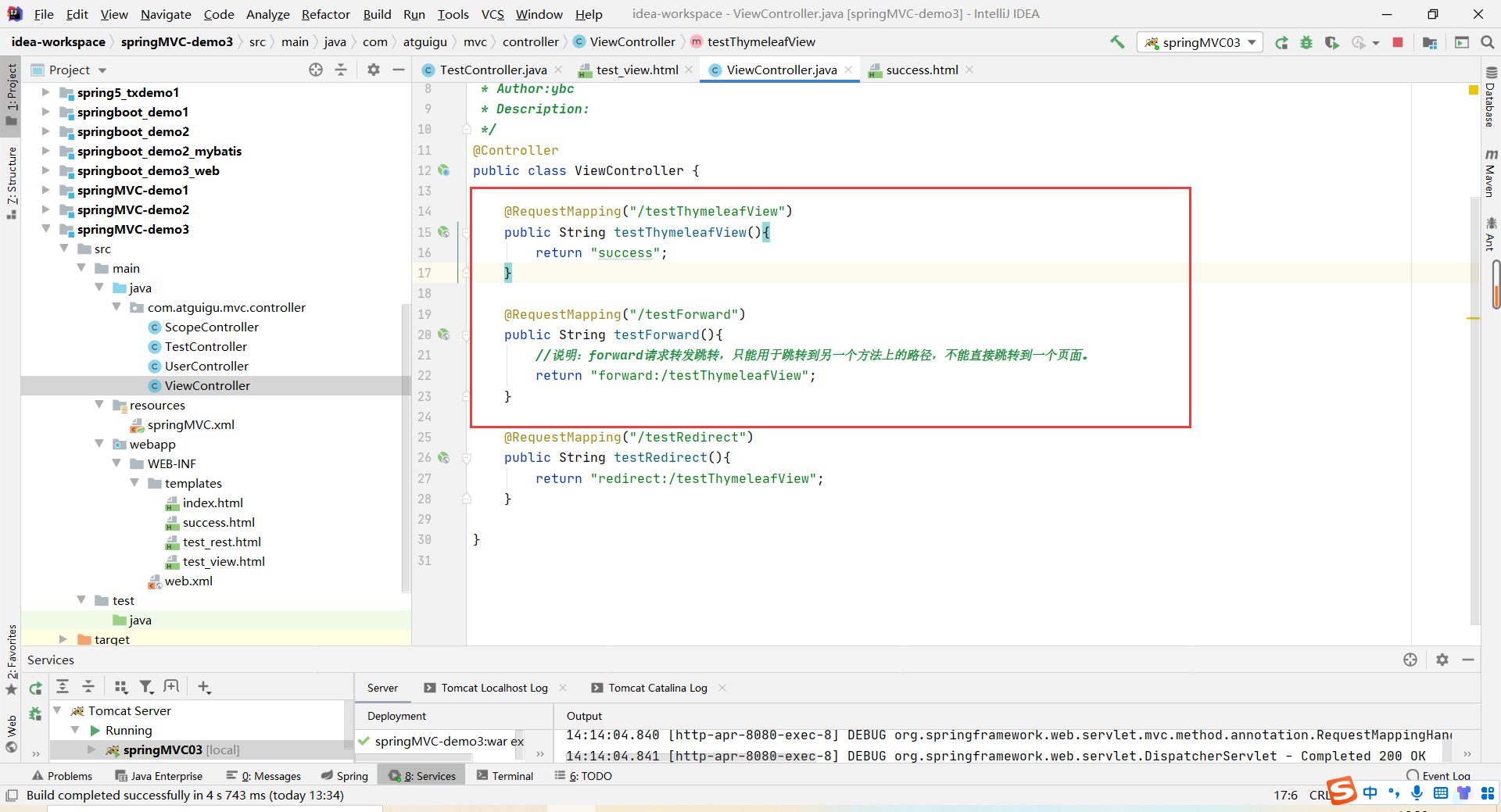
Task: Open Run Anything icon in toolbar
Action: point(1462,42)
